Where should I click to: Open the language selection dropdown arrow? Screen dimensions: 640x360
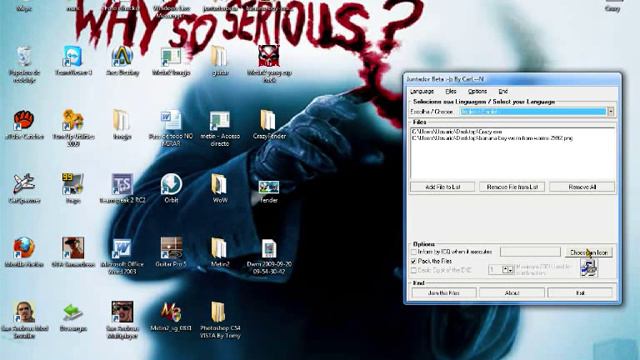[611, 111]
